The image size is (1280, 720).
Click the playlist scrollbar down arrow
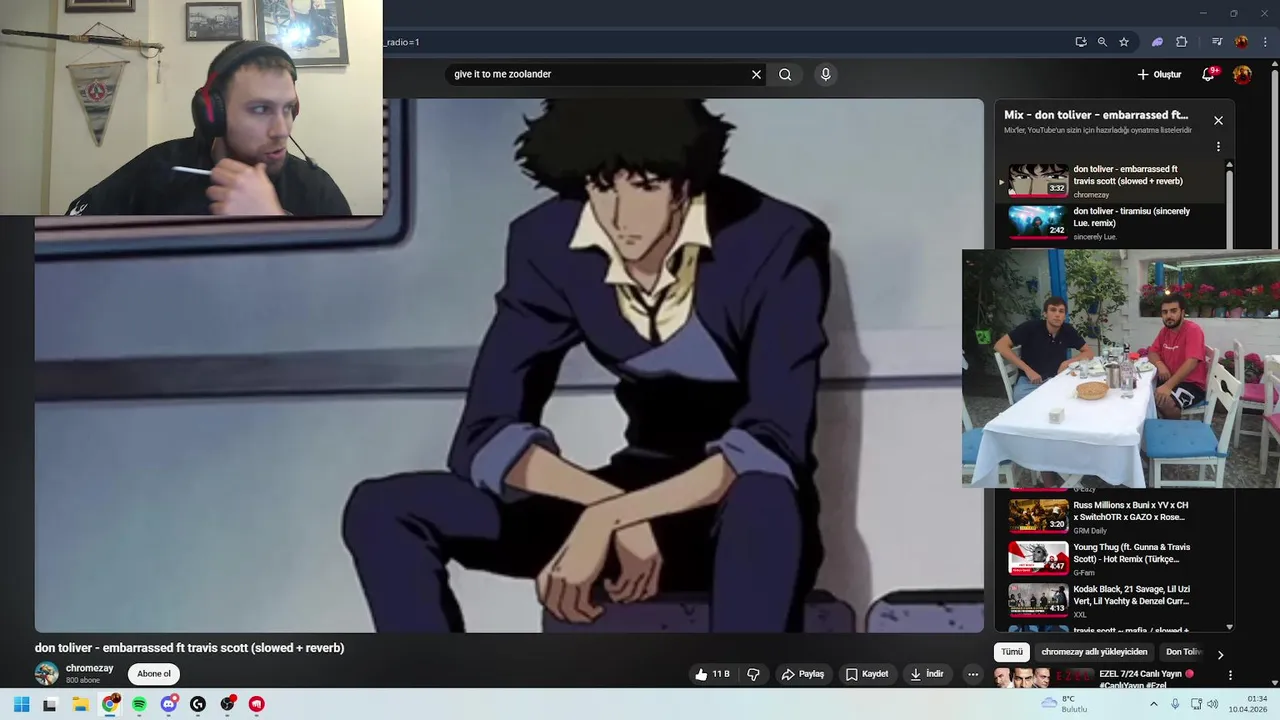tap(1229, 627)
